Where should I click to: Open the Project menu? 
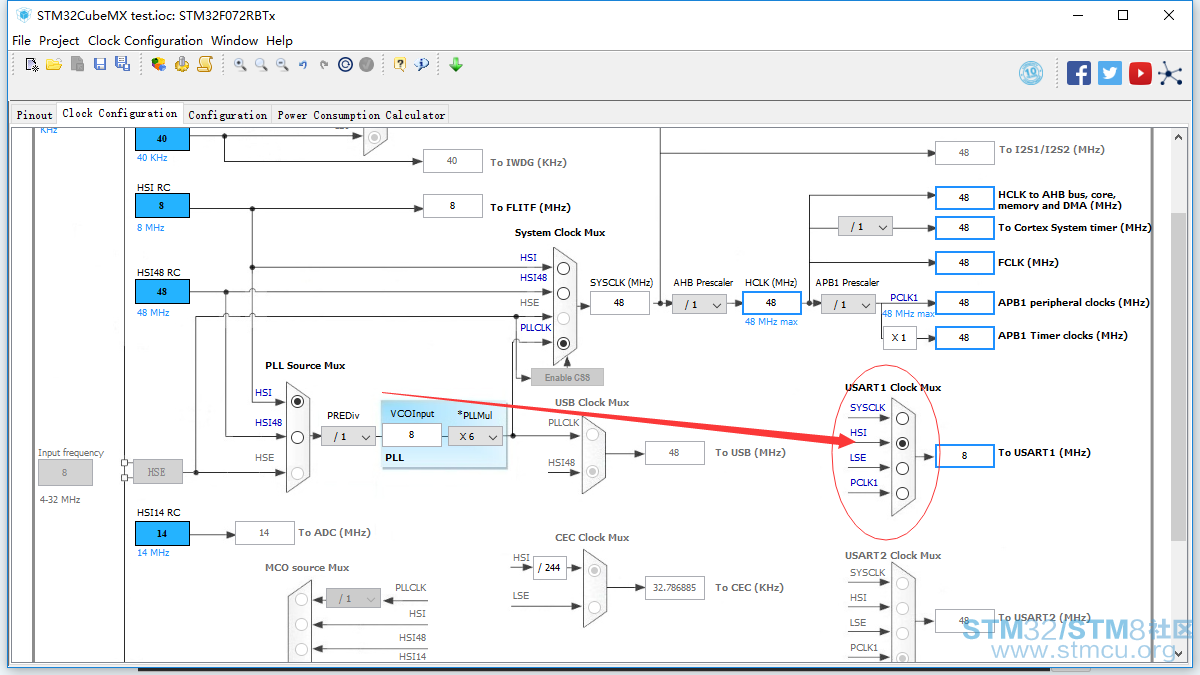59,41
